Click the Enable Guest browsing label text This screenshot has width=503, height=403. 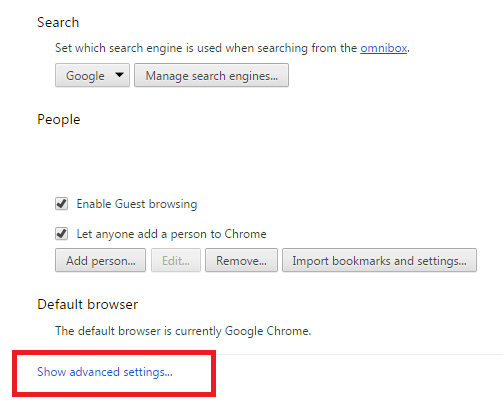click(x=137, y=204)
